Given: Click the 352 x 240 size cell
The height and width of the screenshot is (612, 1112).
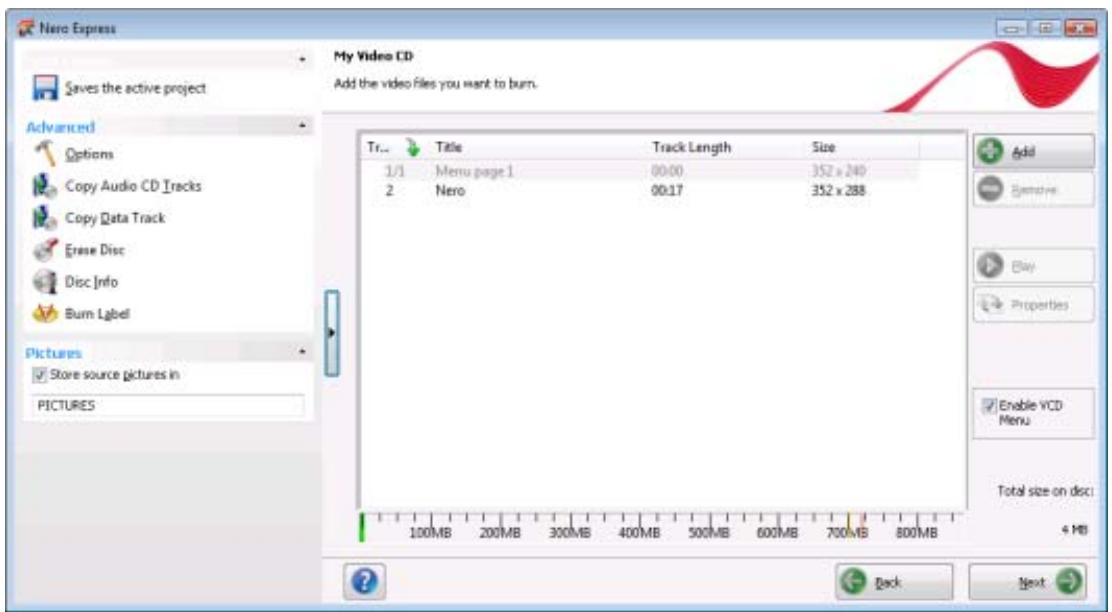Looking at the screenshot, I should (x=838, y=171).
